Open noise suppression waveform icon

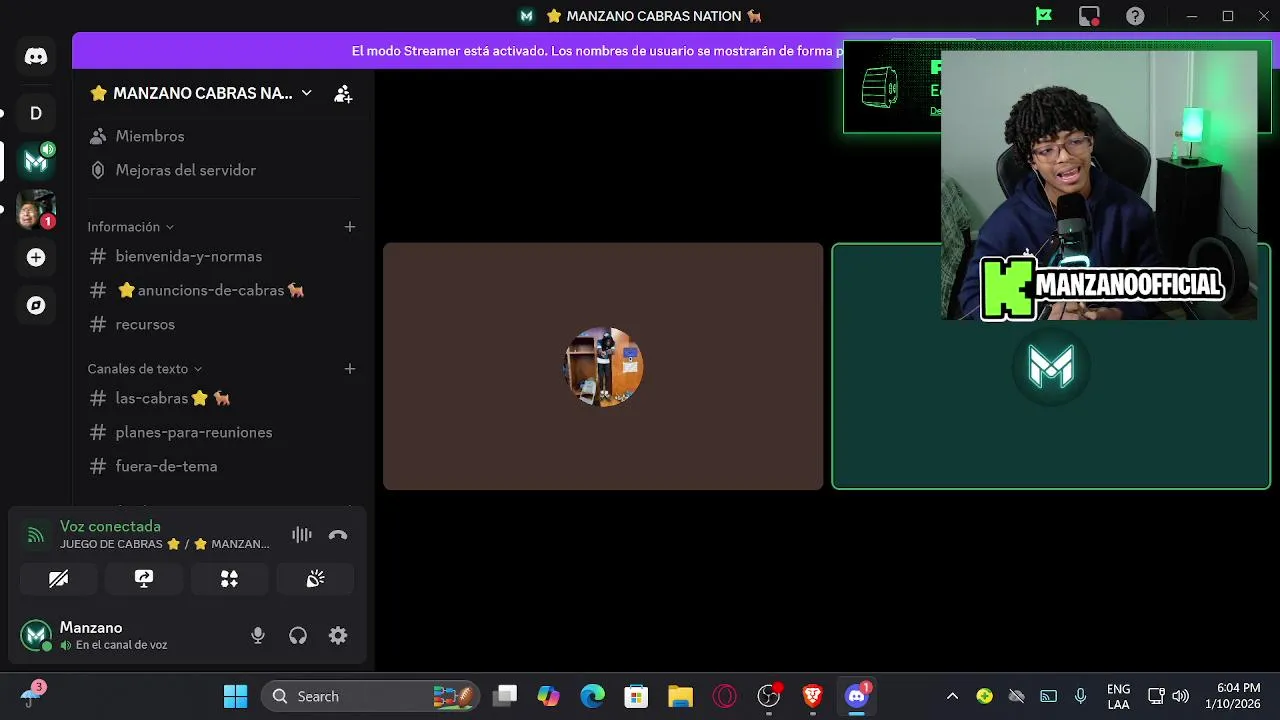pyautogui.click(x=301, y=535)
